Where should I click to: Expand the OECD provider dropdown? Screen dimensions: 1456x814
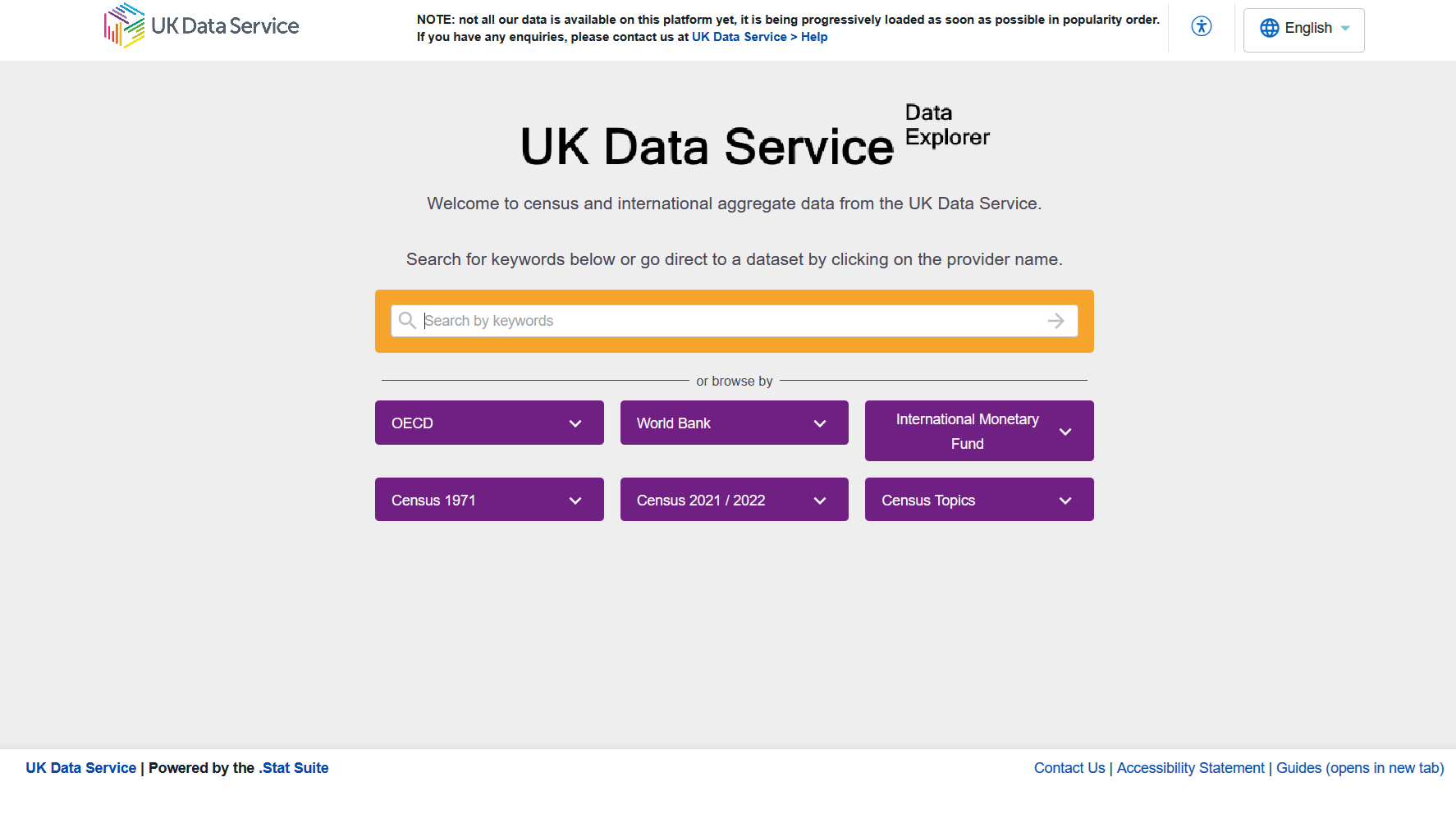point(489,423)
